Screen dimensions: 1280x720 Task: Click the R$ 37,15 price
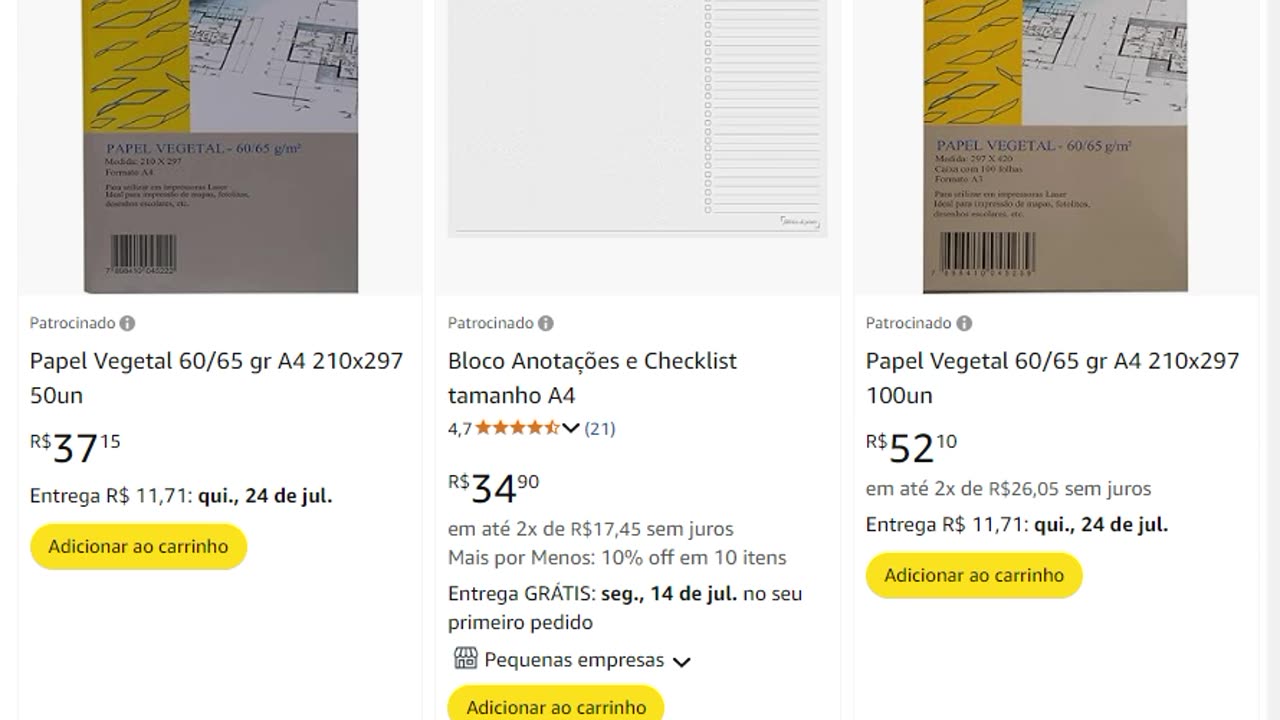pos(75,448)
